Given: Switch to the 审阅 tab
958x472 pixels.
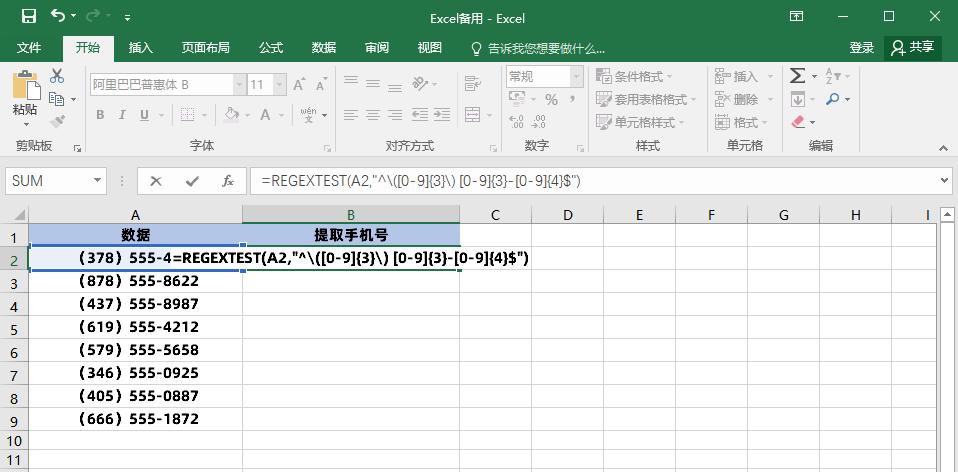Looking at the screenshot, I should point(376,48).
